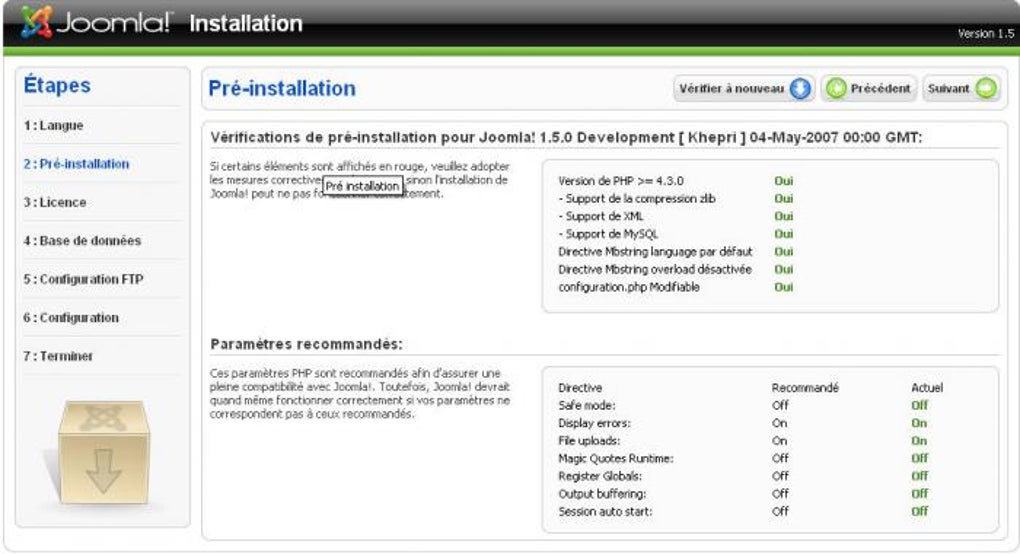The image size is (1020, 554).
Task: Select step 2: Pré-installation
Action: (x=76, y=164)
